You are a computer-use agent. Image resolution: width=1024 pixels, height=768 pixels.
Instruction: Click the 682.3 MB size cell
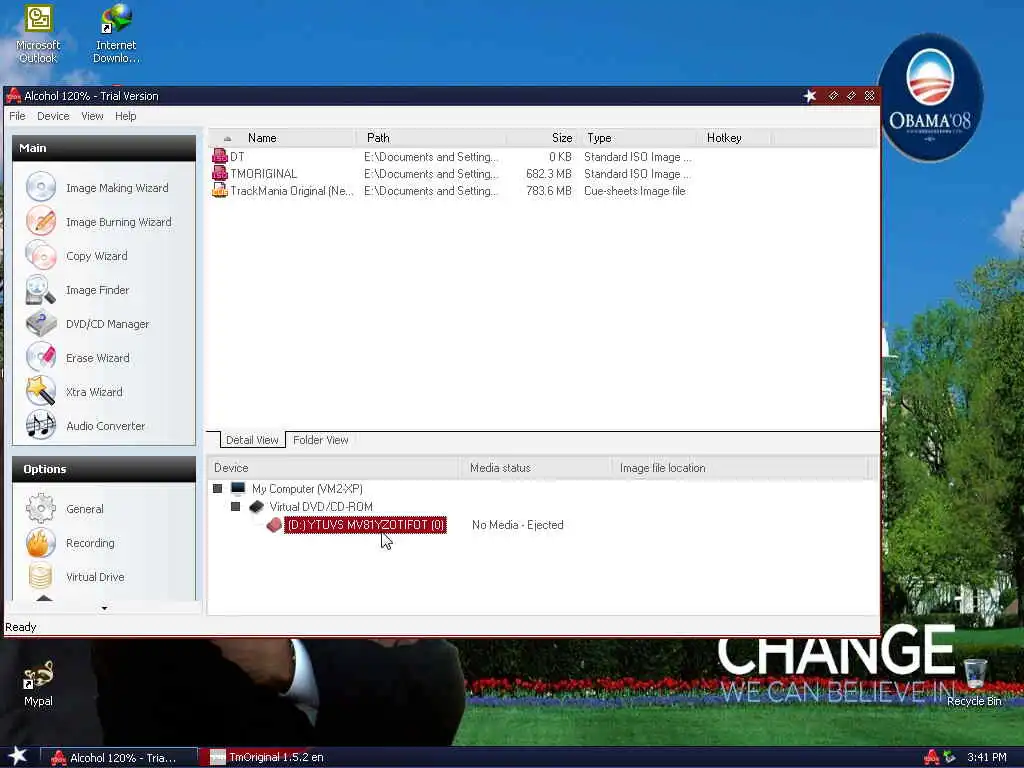point(549,174)
